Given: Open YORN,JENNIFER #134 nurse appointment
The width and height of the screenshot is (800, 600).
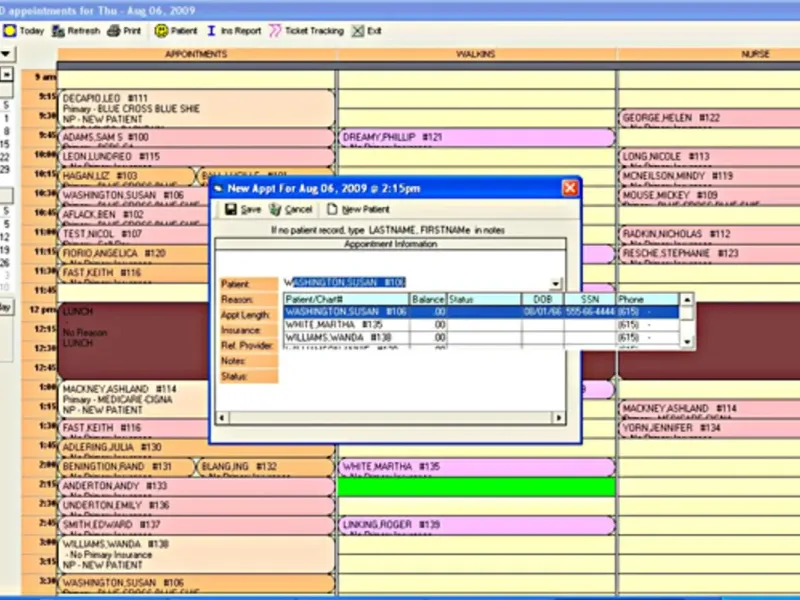Looking at the screenshot, I should tap(709, 428).
